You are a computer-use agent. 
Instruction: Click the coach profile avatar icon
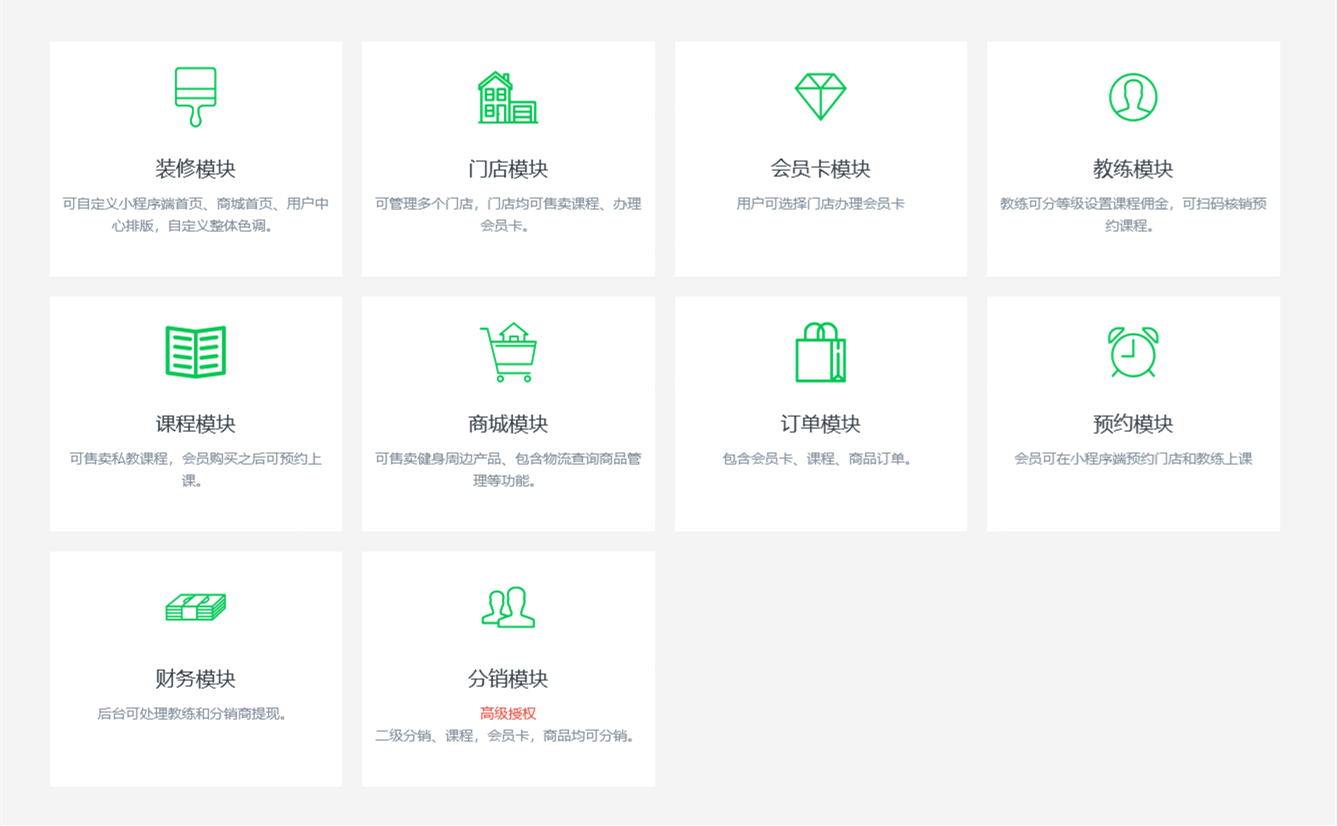pyautogui.click(x=1133, y=97)
